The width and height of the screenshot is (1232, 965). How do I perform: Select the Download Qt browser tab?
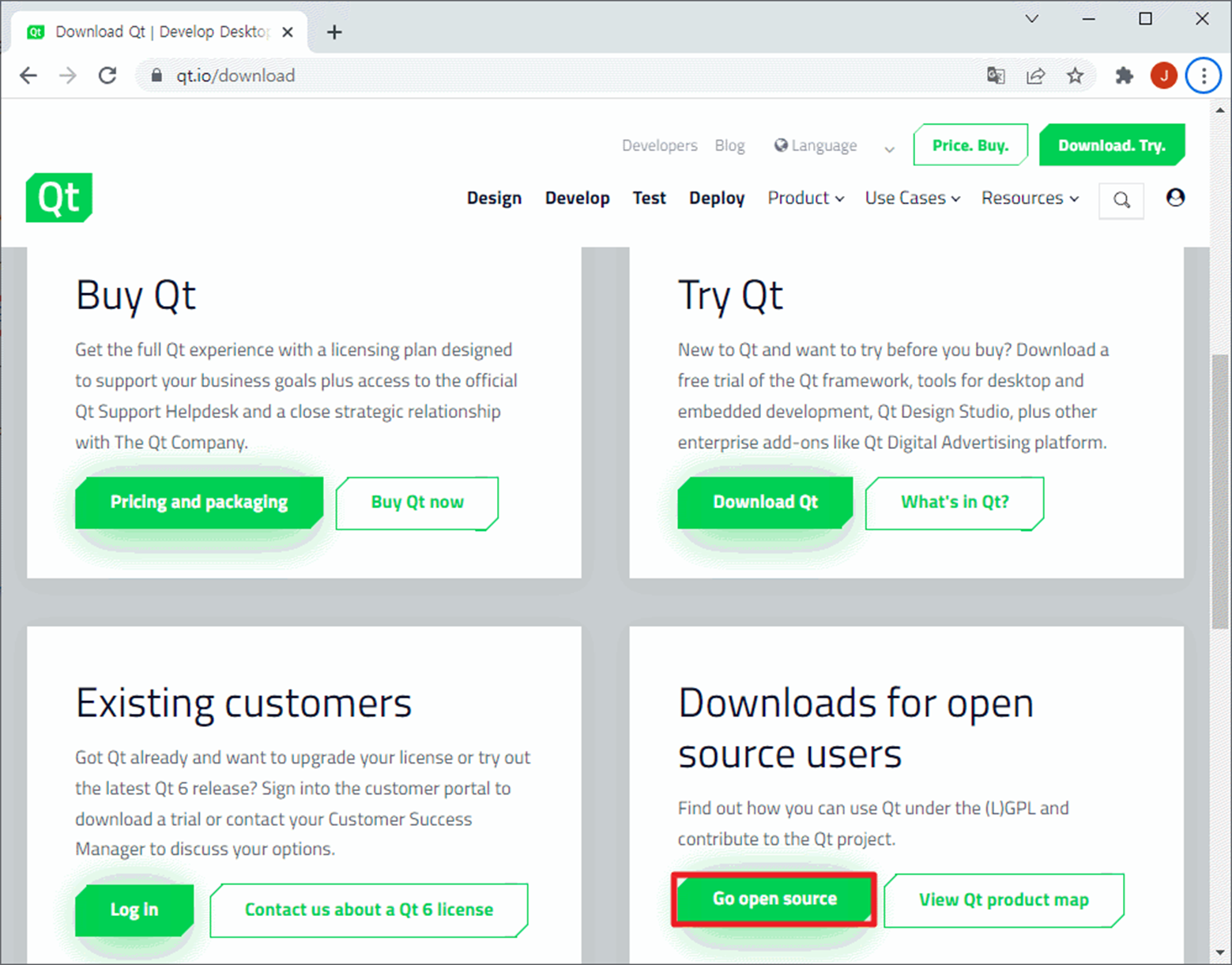[161, 32]
